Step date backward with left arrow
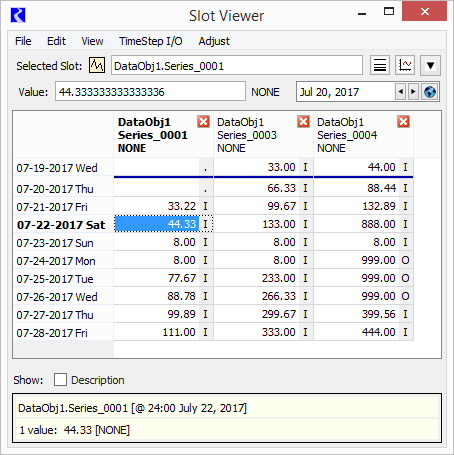 [400, 91]
